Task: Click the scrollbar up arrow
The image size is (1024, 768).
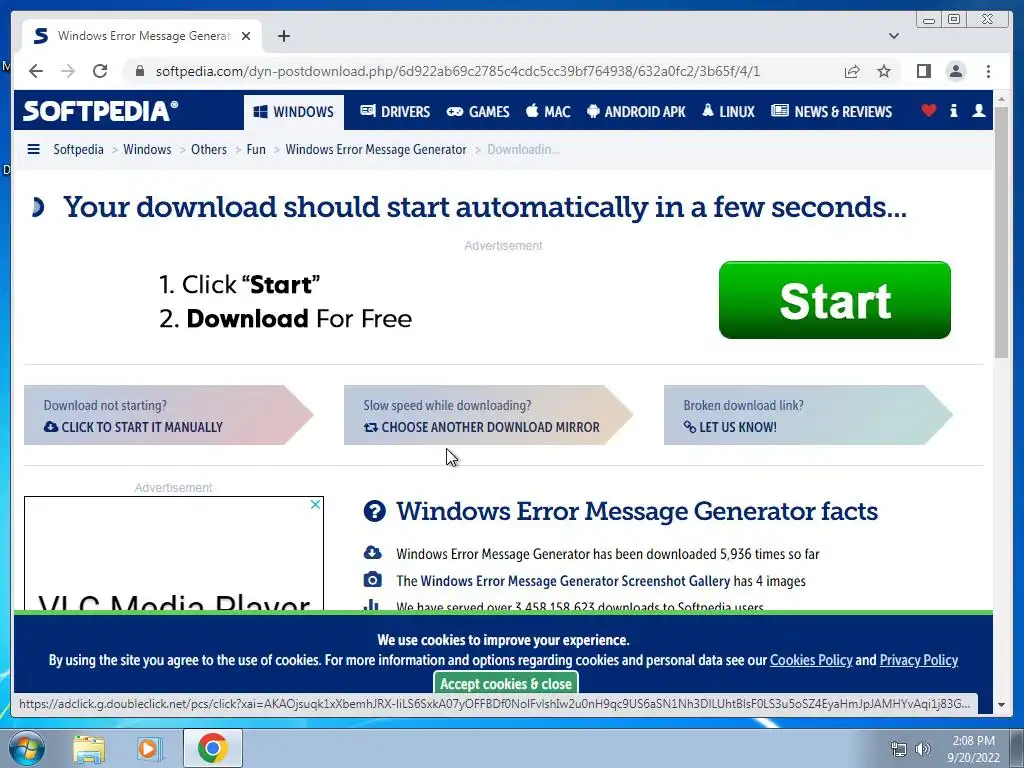Action: coord(1001,100)
